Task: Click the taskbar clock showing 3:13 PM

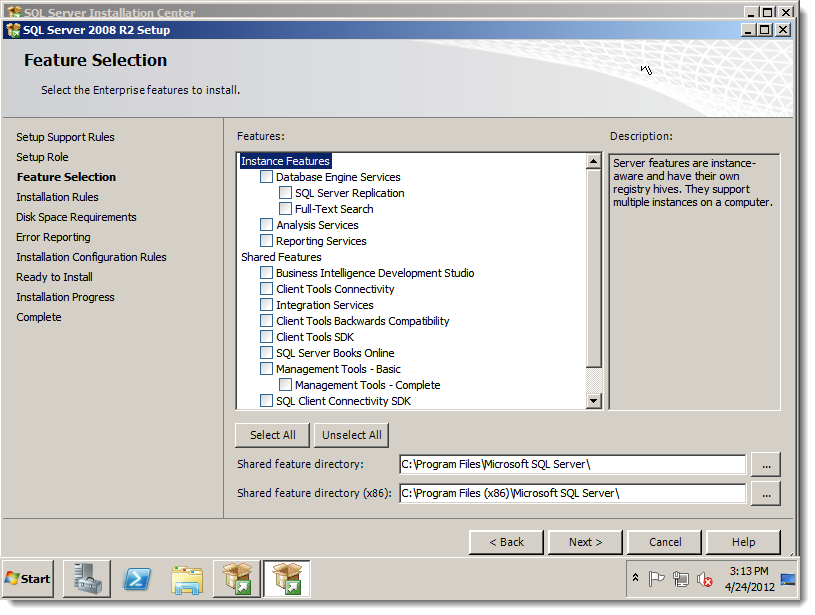Action: coord(749,579)
